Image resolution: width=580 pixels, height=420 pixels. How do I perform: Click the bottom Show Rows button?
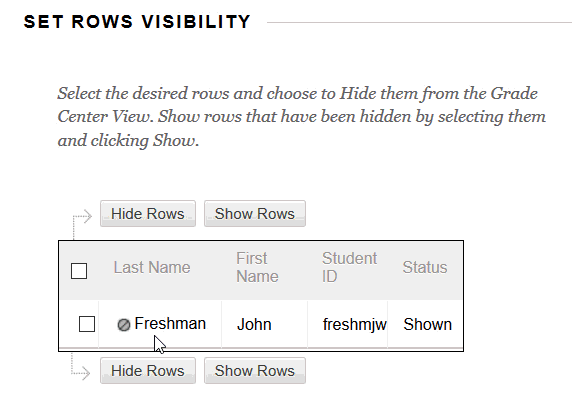coord(254,370)
